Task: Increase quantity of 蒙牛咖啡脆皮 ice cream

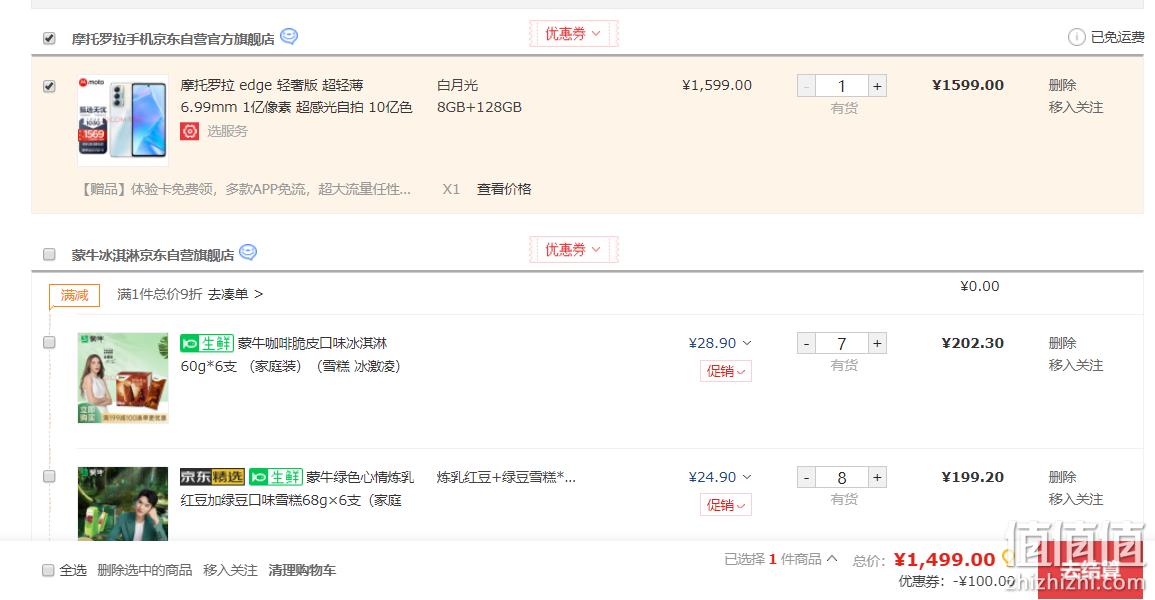Action: (877, 343)
